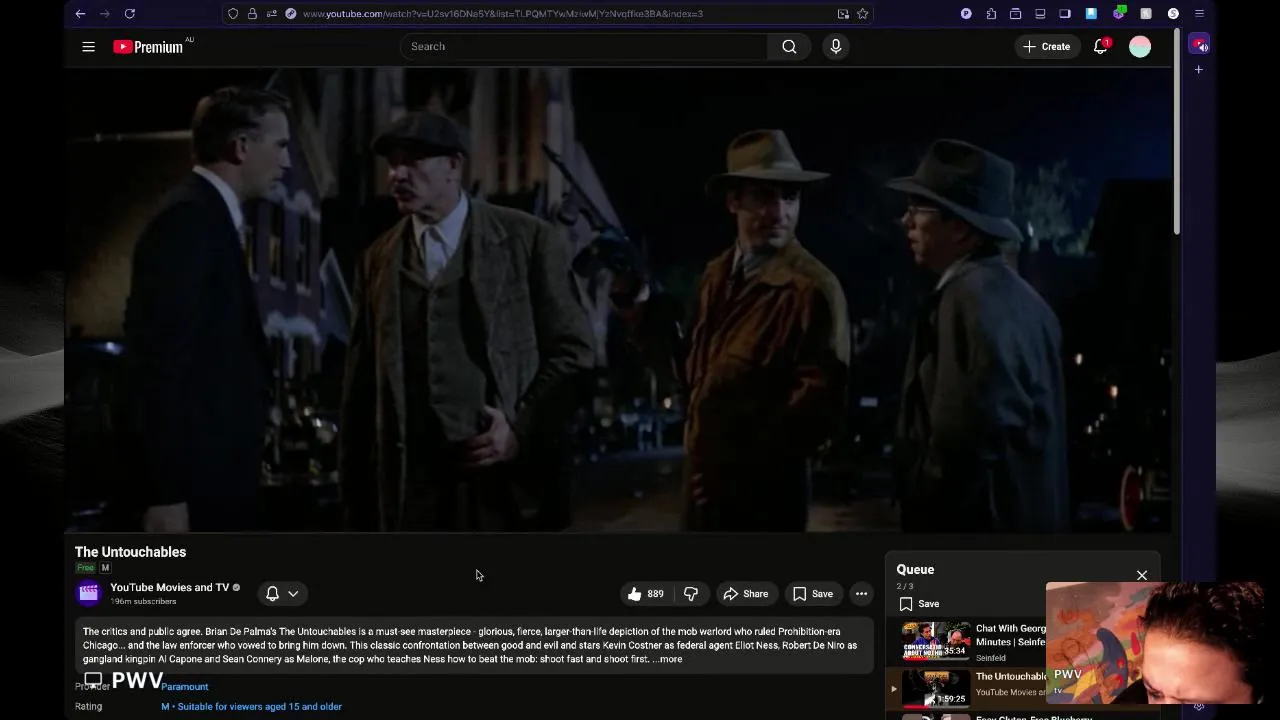Image resolution: width=1280 pixels, height=720 pixels.
Task: Reload the page in the browser
Action: coord(130,13)
